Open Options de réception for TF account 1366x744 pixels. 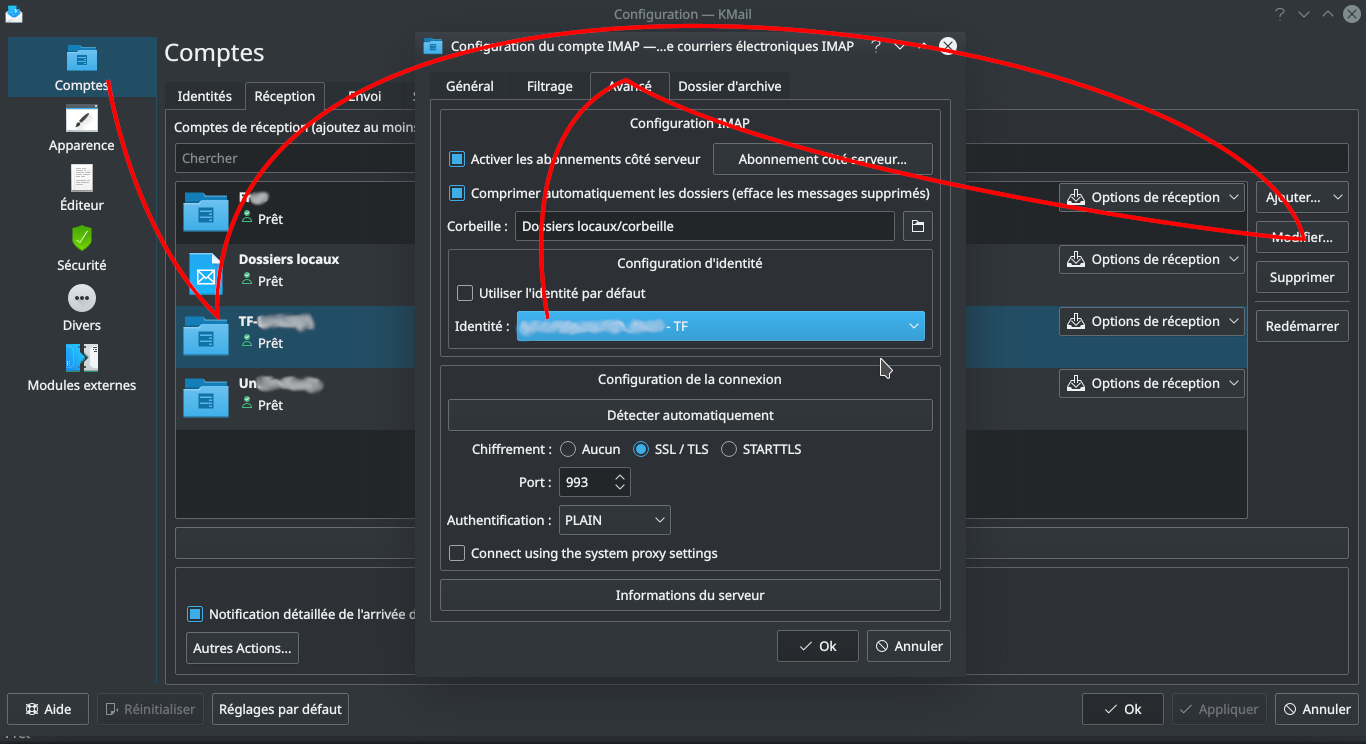1152,321
